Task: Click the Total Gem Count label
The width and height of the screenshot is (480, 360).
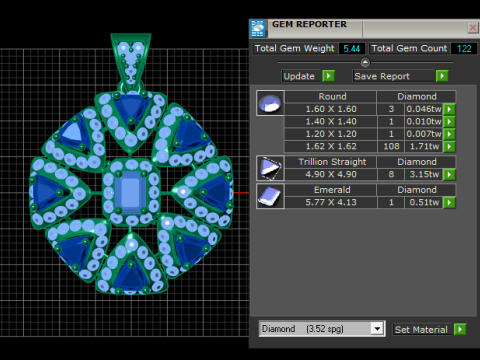Action: point(409,48)
